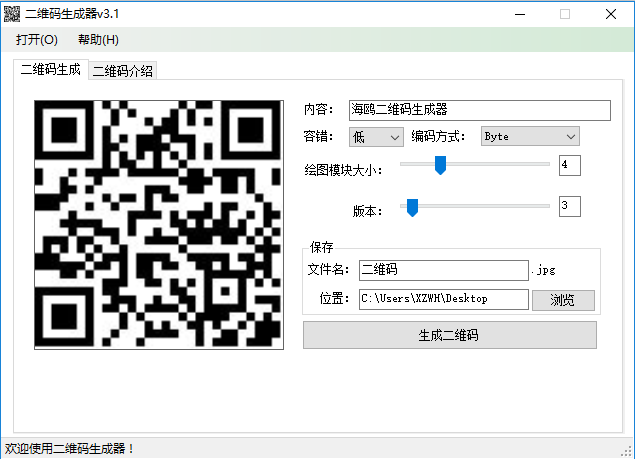This screenshot has width=635, height=459.
Task: Click the resize grip in status bar corner
Action: pyautogui.click(x=627, y=451)
